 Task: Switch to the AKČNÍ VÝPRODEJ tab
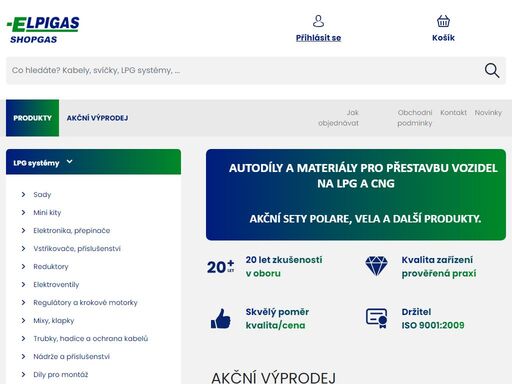point(97,118)
